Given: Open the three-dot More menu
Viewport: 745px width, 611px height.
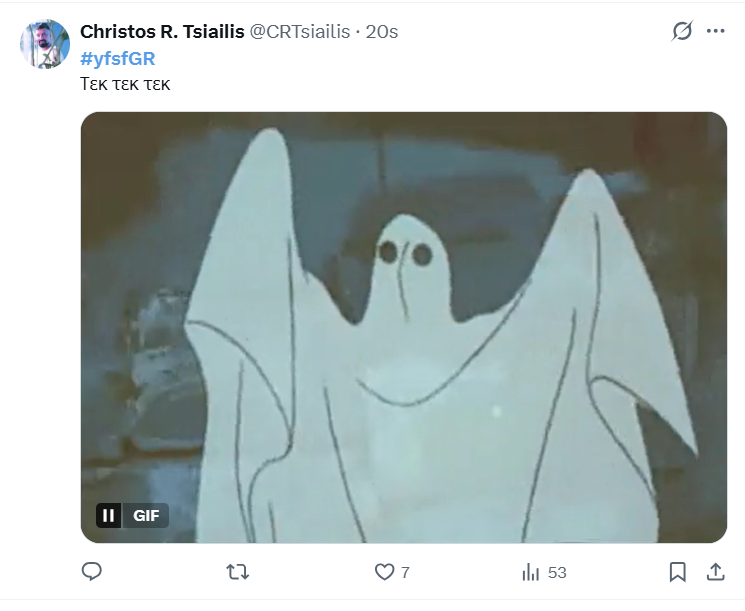Looking at the screenshot, I should [x=716, y=31].
